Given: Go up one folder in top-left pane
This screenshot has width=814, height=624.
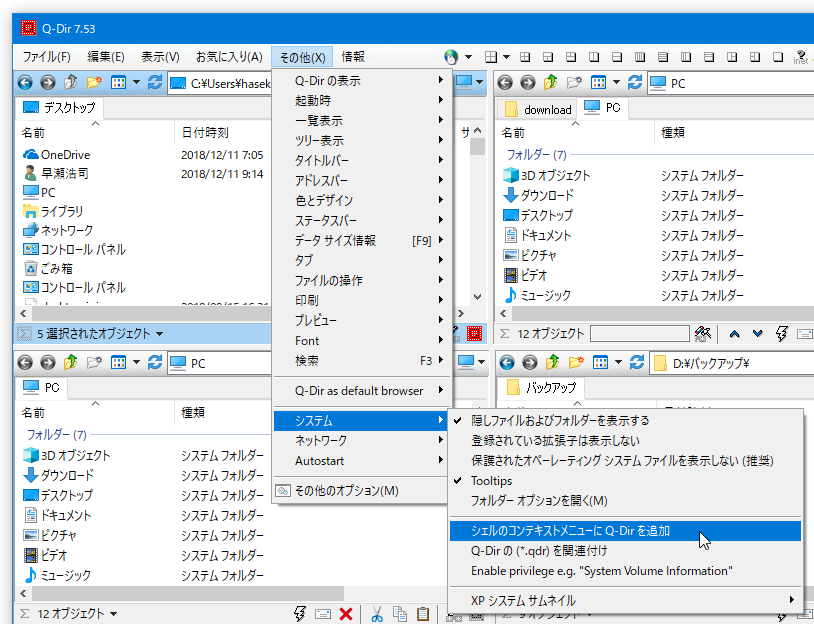Looking at the screenshot, I should pos(71,83).
